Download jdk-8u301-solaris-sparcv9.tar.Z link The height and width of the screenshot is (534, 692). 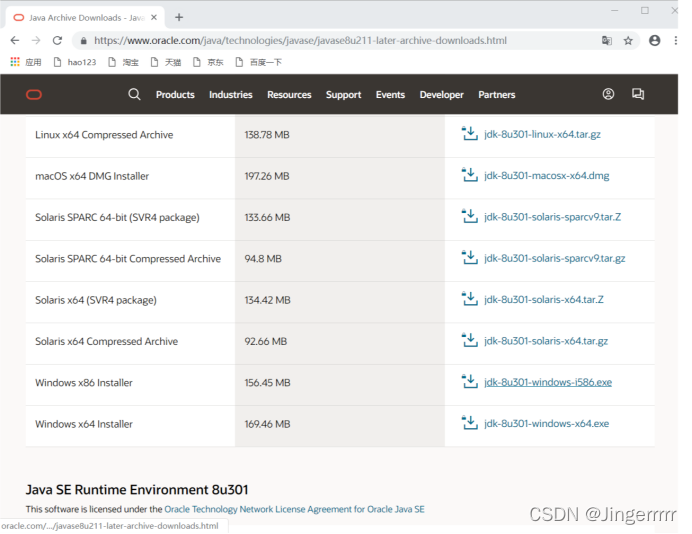[x=553, y=217]
